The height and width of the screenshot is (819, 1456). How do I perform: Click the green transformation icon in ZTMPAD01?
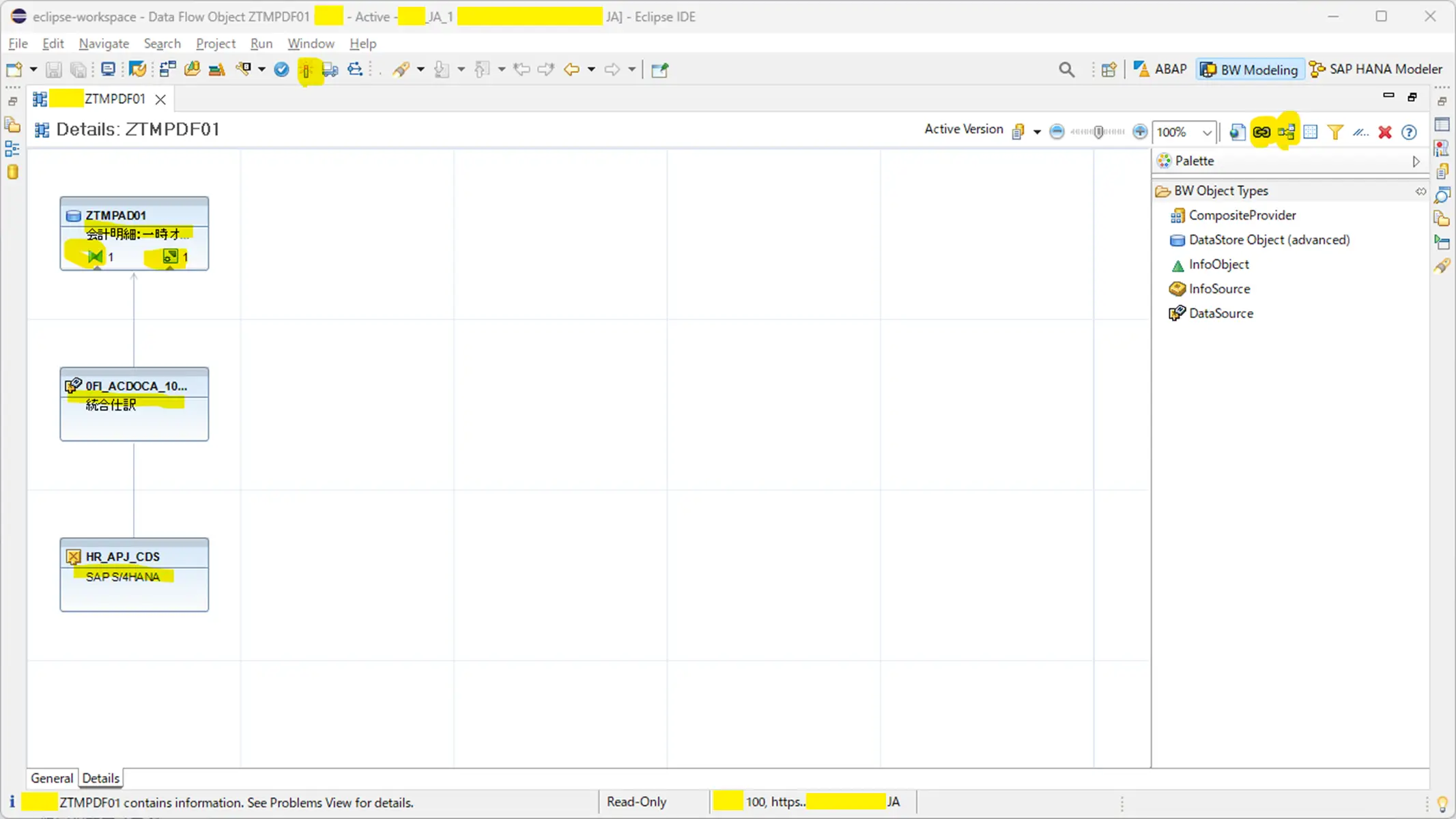coord(96,257)
